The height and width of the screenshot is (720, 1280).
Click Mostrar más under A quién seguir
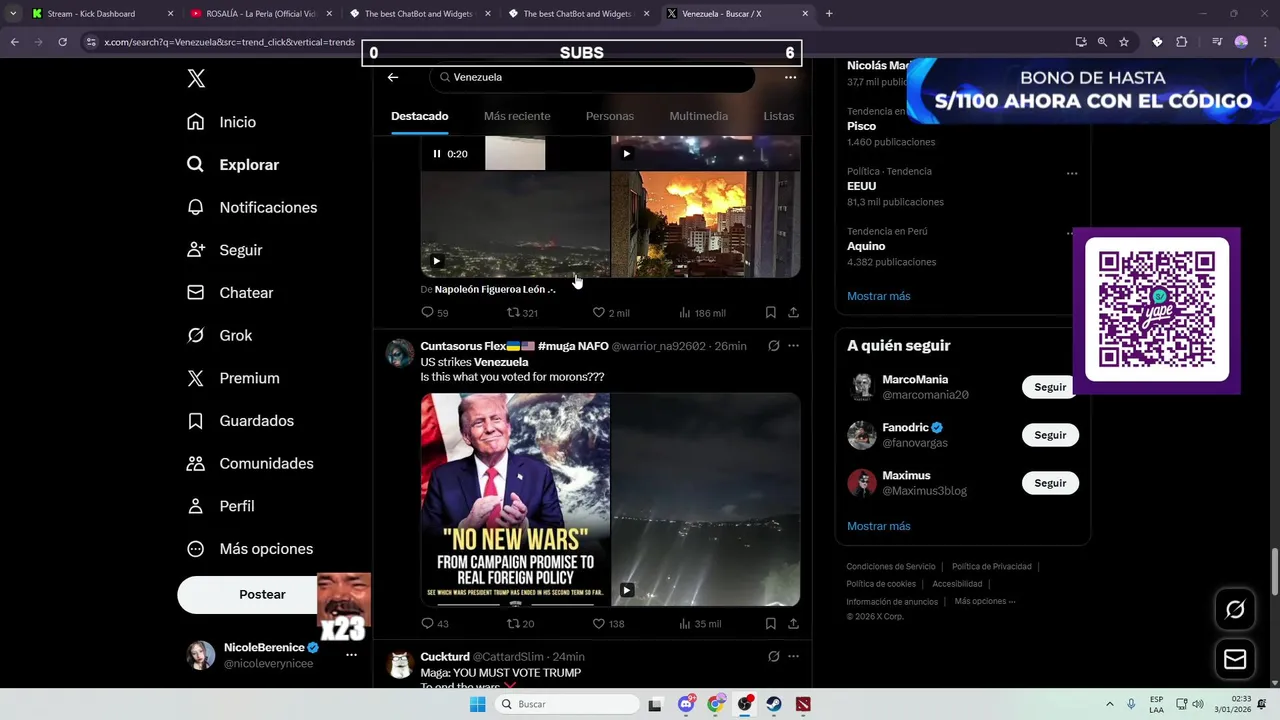pyautogui.click(x=879, y=526)
